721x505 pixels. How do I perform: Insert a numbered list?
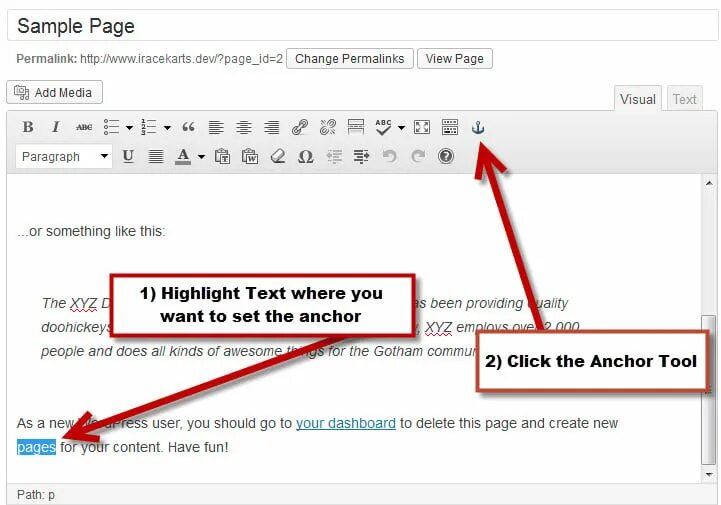[149, 127]
